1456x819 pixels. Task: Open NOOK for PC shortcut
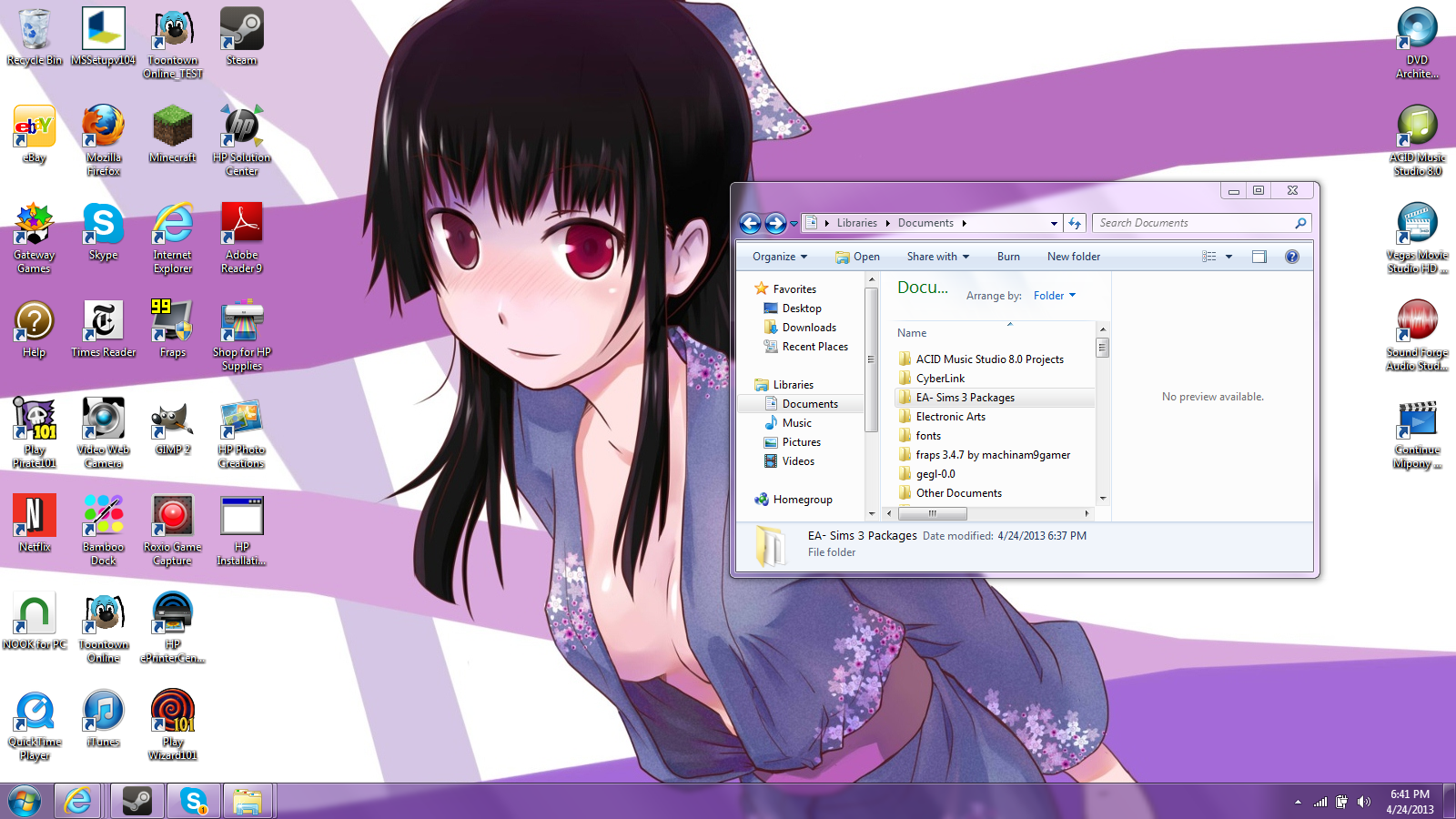click(35, 621)
